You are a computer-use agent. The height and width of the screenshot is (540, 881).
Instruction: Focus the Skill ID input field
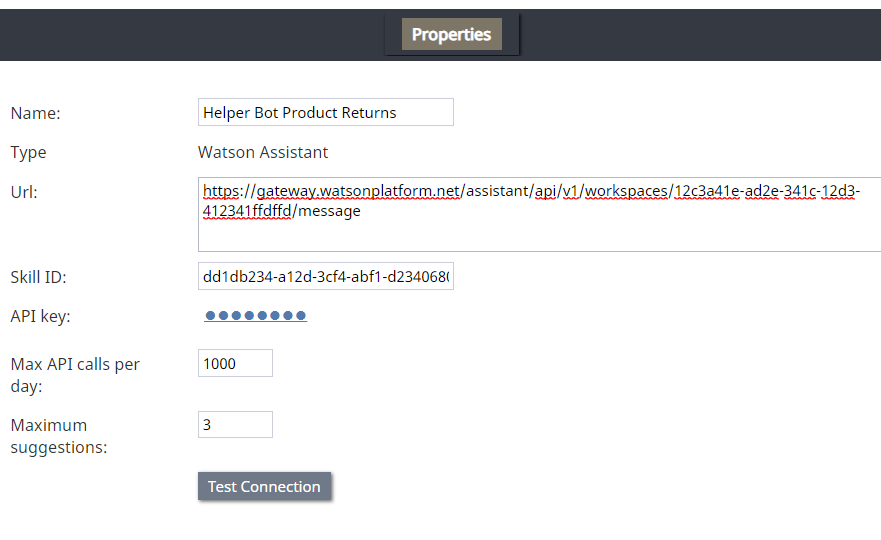pos(325,276)
